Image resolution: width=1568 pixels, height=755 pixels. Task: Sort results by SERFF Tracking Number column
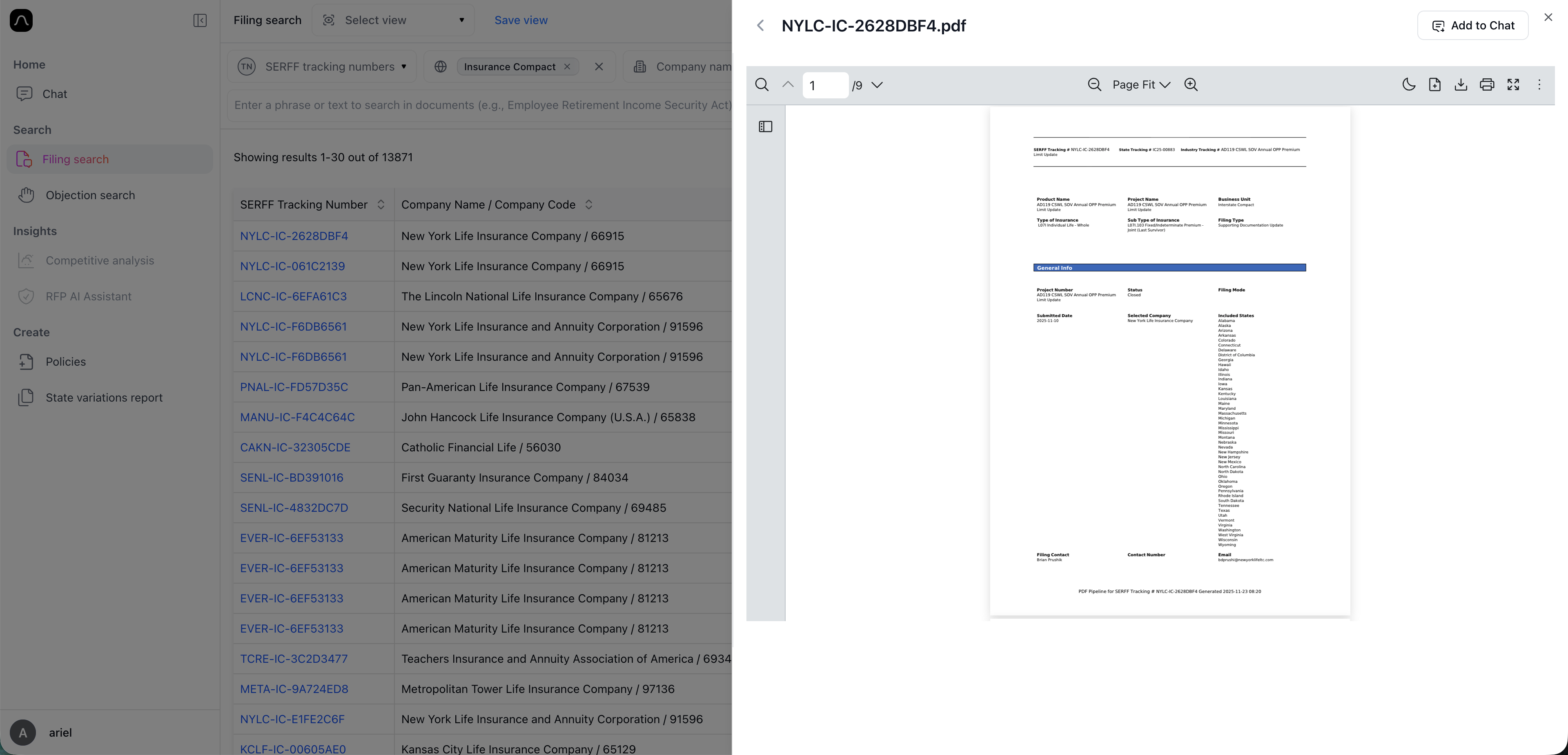coord(381,204)
